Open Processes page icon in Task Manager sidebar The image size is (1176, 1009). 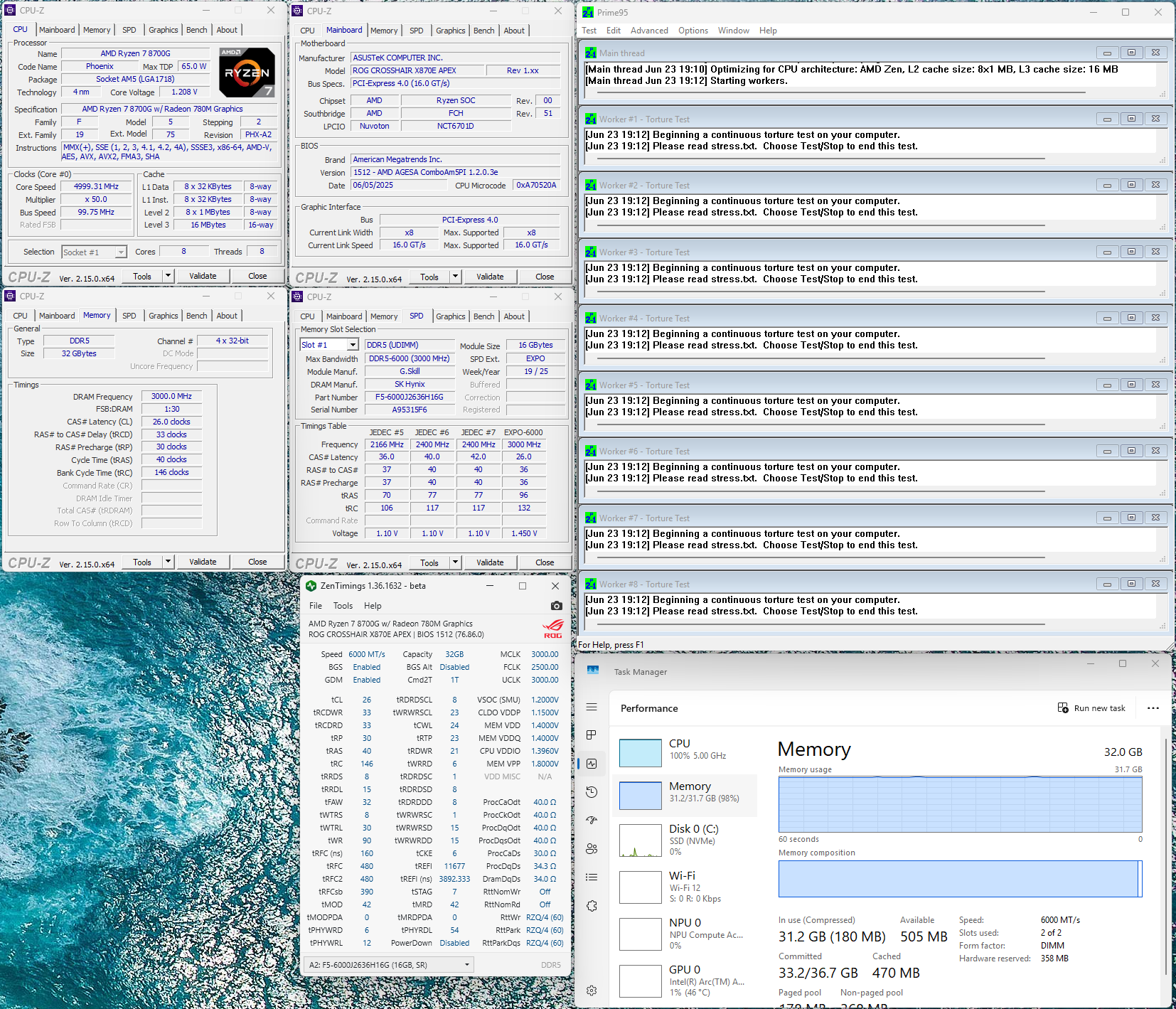(592, 735)
